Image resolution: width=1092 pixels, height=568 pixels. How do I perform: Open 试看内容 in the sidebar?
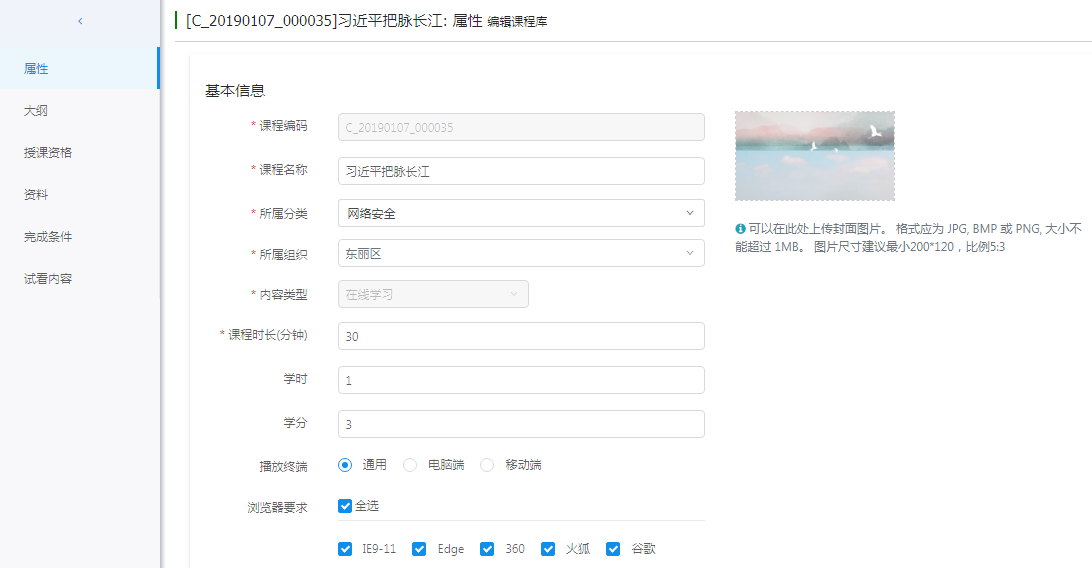[x=48, y=279]
